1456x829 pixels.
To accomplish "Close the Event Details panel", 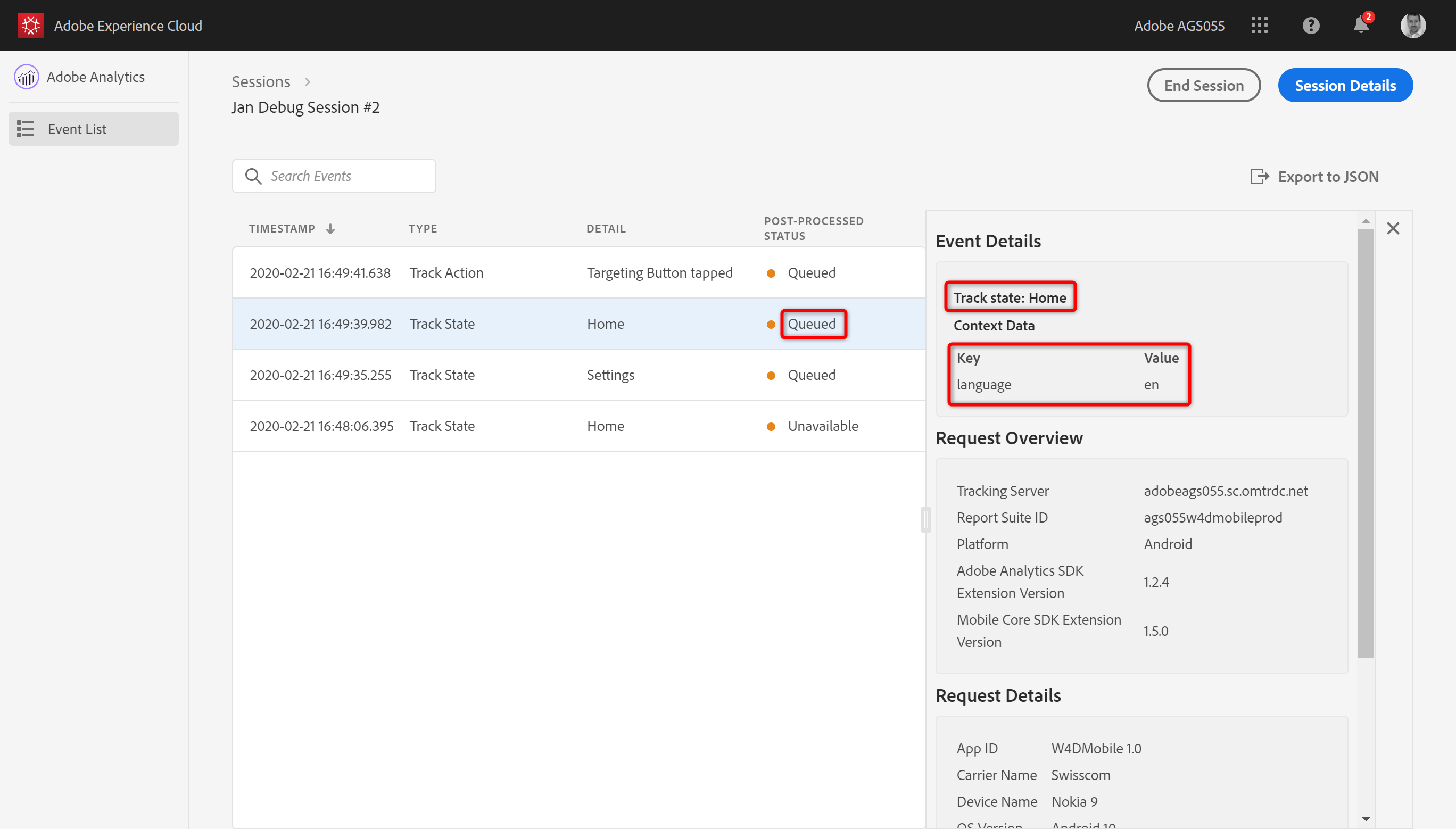I will 1393,228.
